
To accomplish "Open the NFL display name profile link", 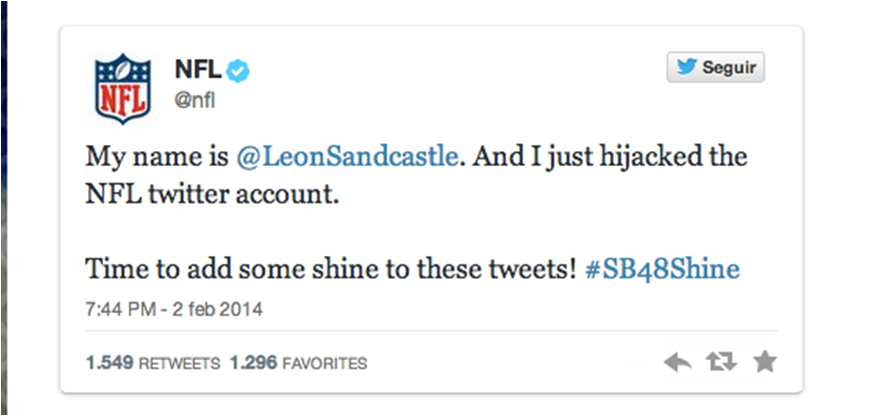I will (199, 70).
